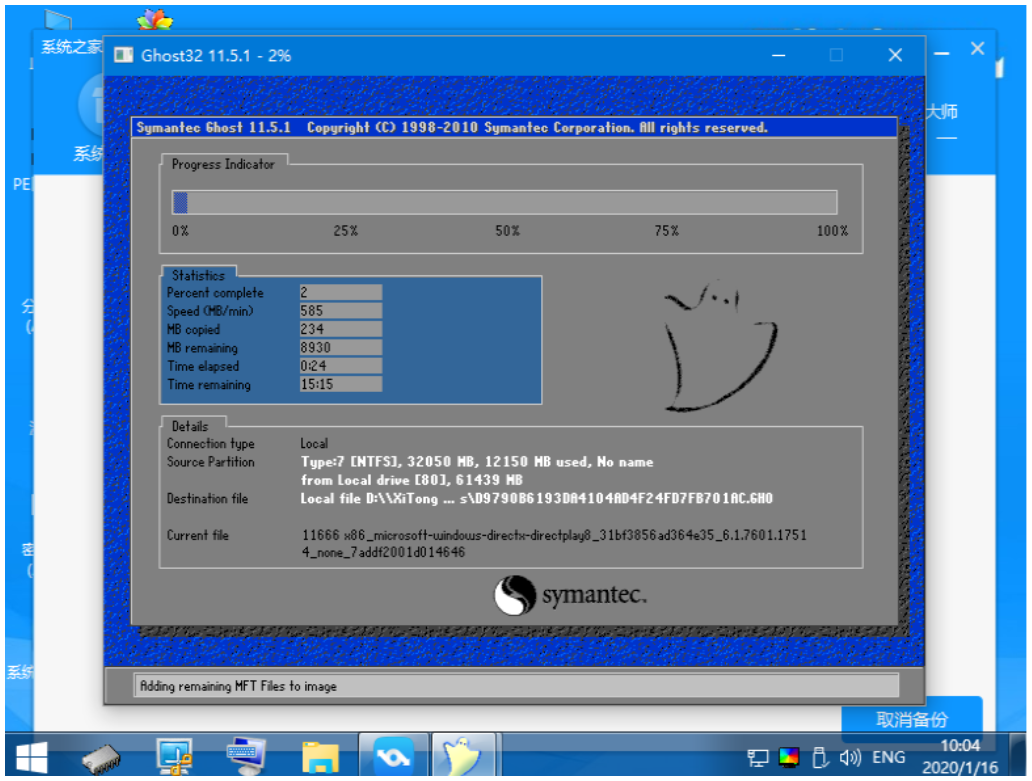
Task: Click the status text Adding remaining MFT Files
Action: (x=238, y=686)
